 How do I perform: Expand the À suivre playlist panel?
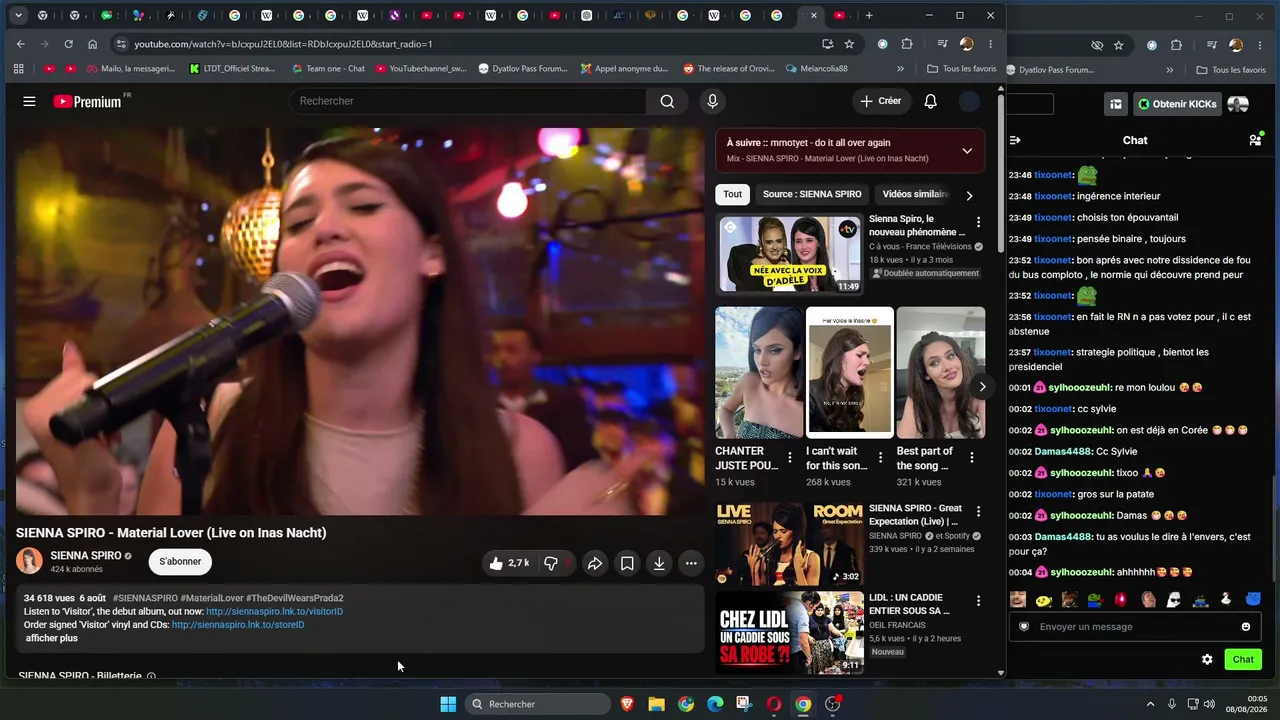[967, 151]
